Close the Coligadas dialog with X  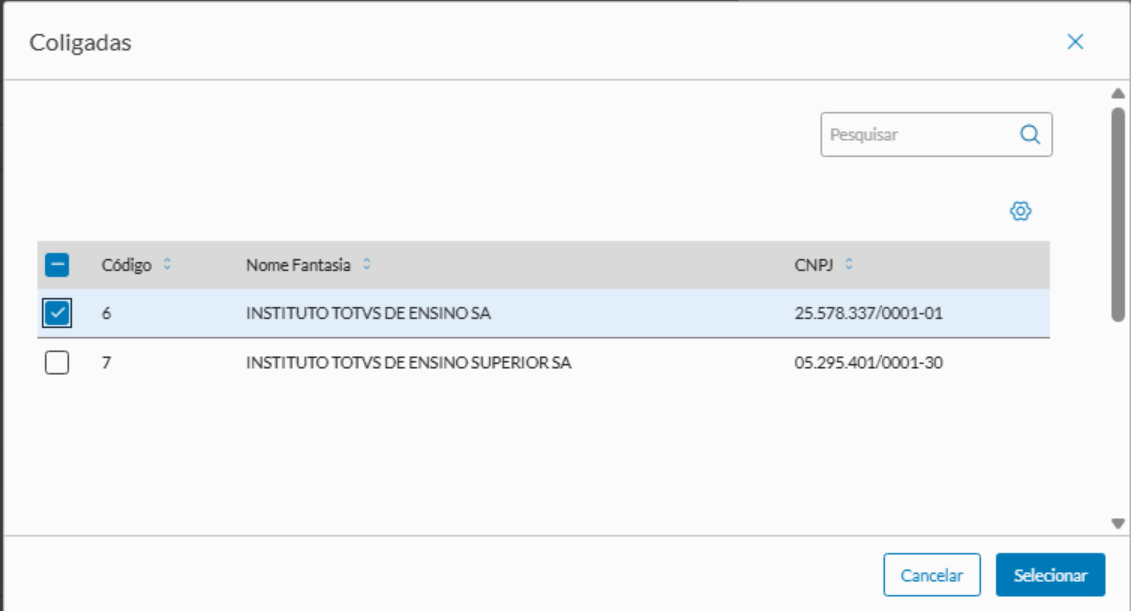[x=1075, y=41]
